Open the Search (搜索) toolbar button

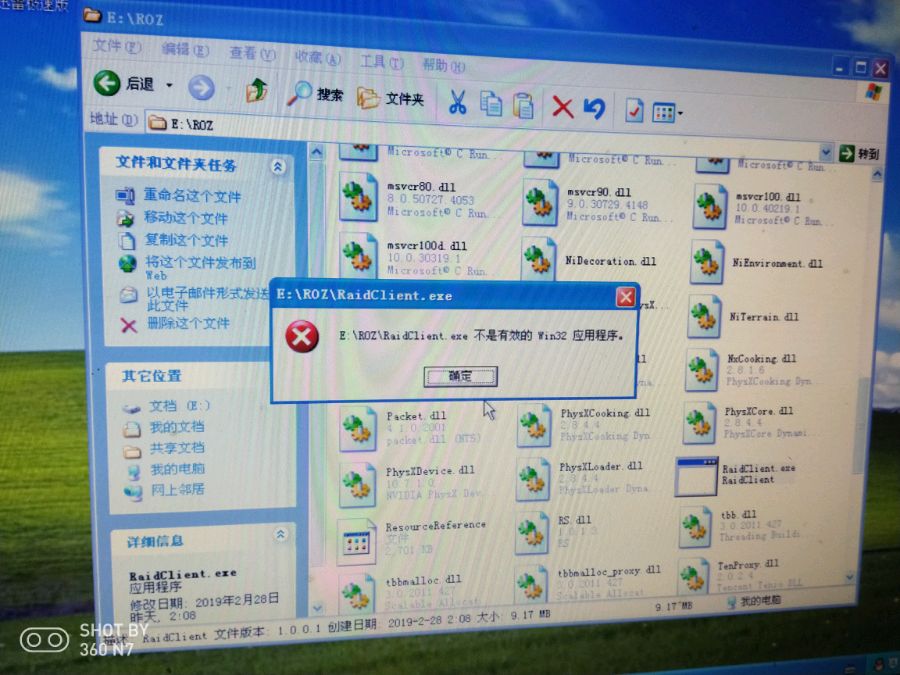click(315, 94)
